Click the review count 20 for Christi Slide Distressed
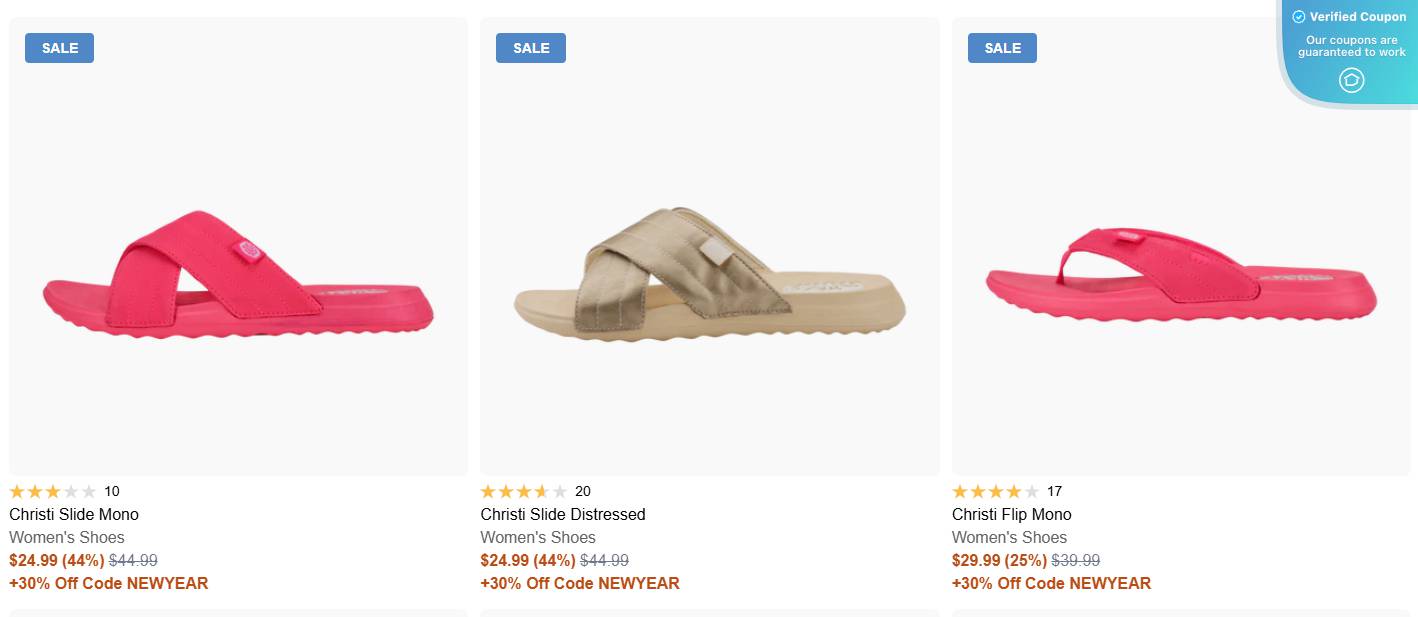The width and height of the screenshot is (1418, 617). (x=583, y=491)
